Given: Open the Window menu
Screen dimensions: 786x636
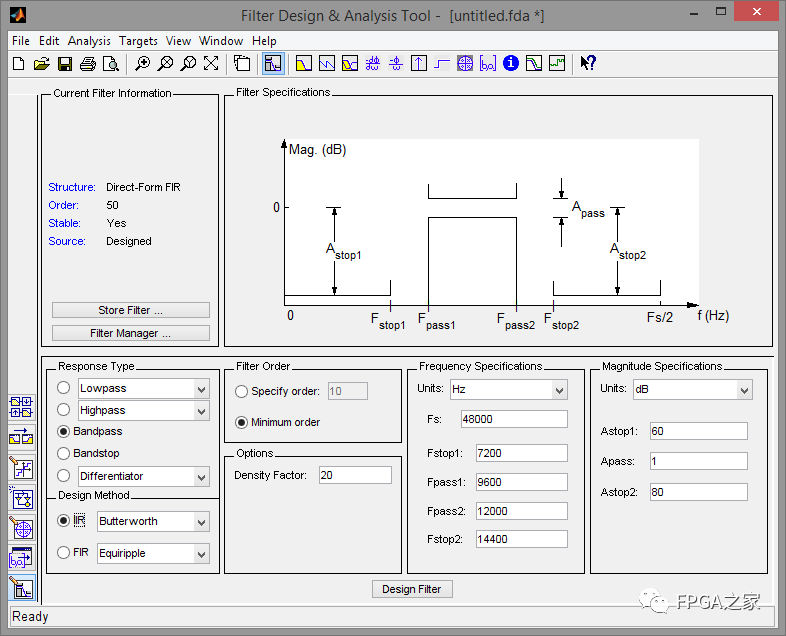Looking at the screenshot, I should pyautogui.click(x=221, y=41).
